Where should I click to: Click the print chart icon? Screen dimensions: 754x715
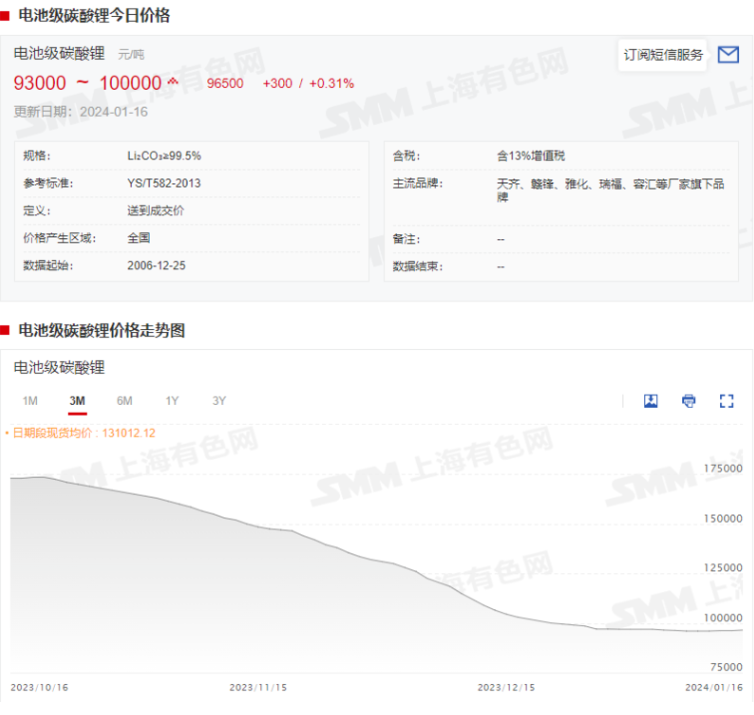688,401
